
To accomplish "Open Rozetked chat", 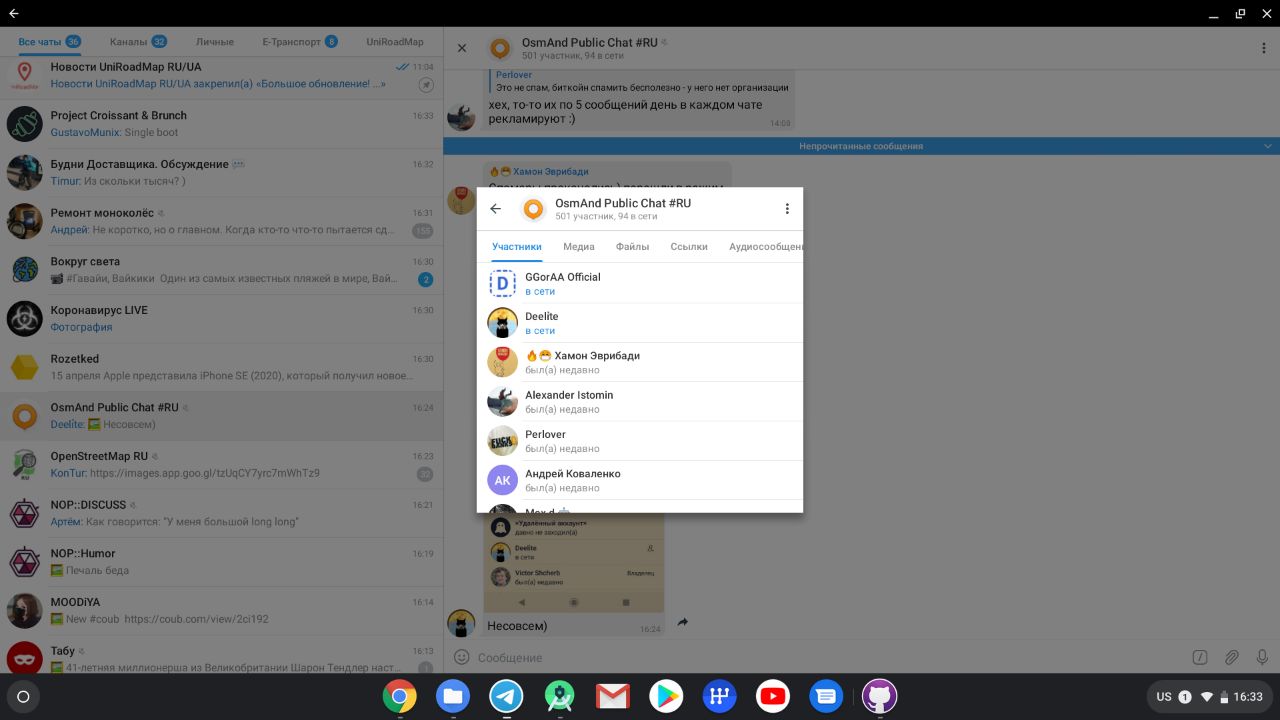I will (x=221, y=367).
